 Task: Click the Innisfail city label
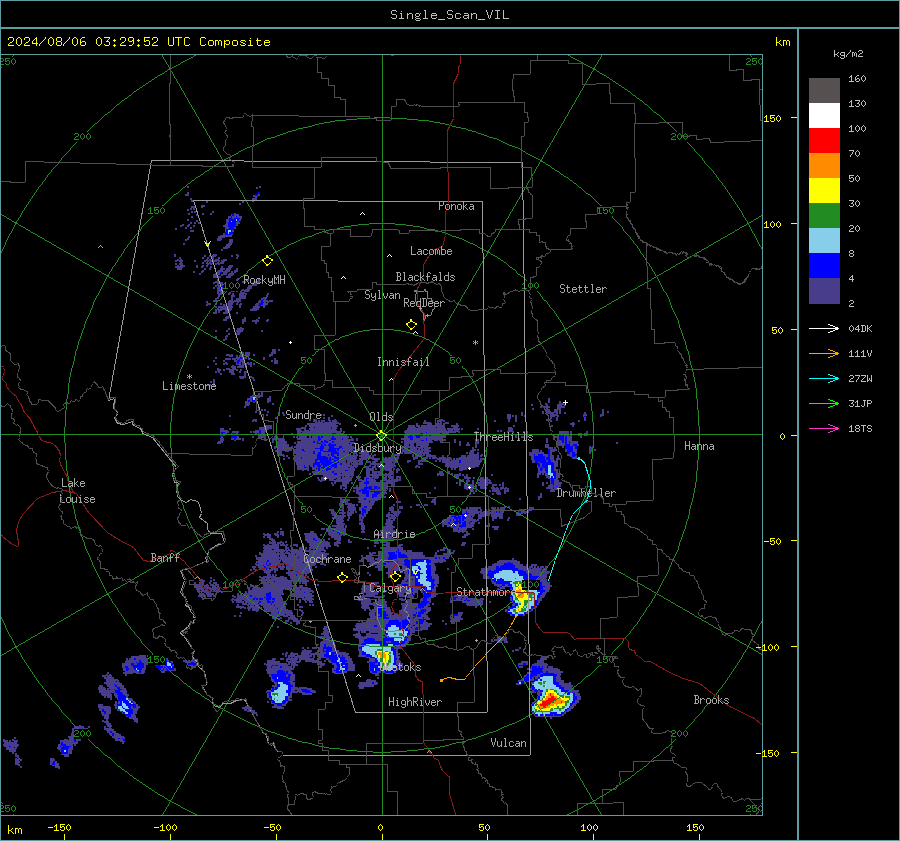403,362
